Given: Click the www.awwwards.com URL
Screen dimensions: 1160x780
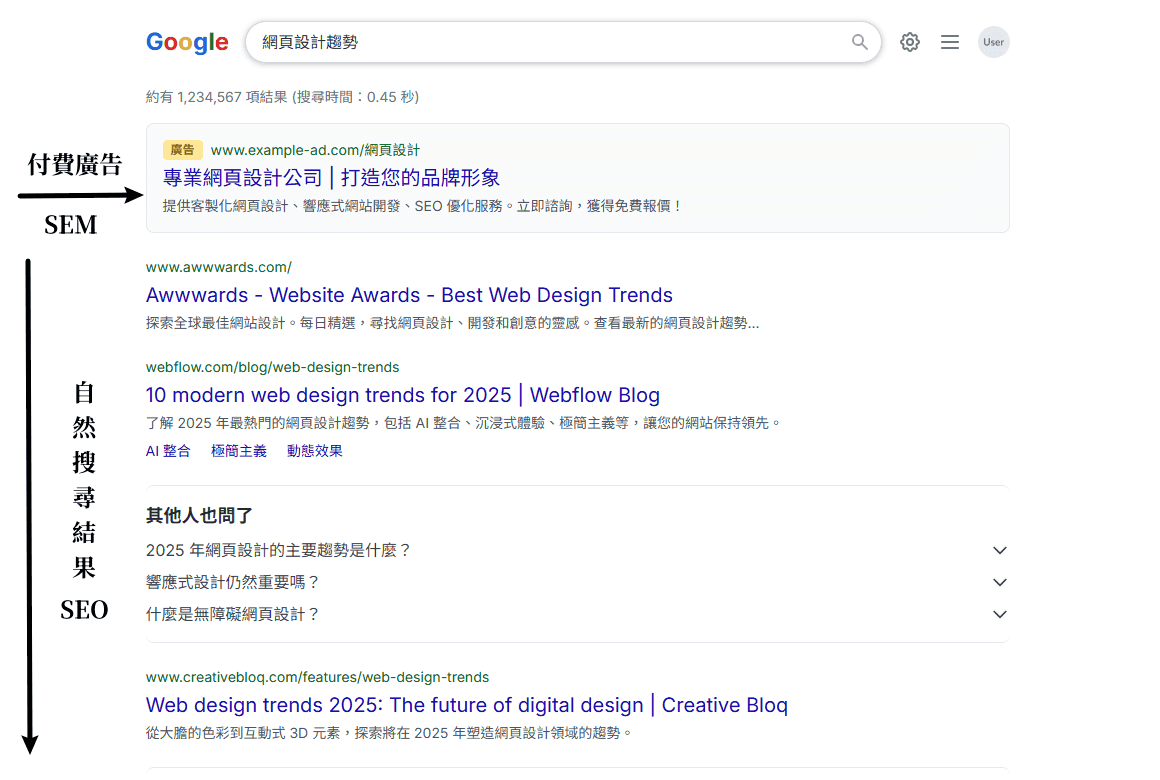Looking at the screenshot, I should pyautogui.click(x=219, y=267).
